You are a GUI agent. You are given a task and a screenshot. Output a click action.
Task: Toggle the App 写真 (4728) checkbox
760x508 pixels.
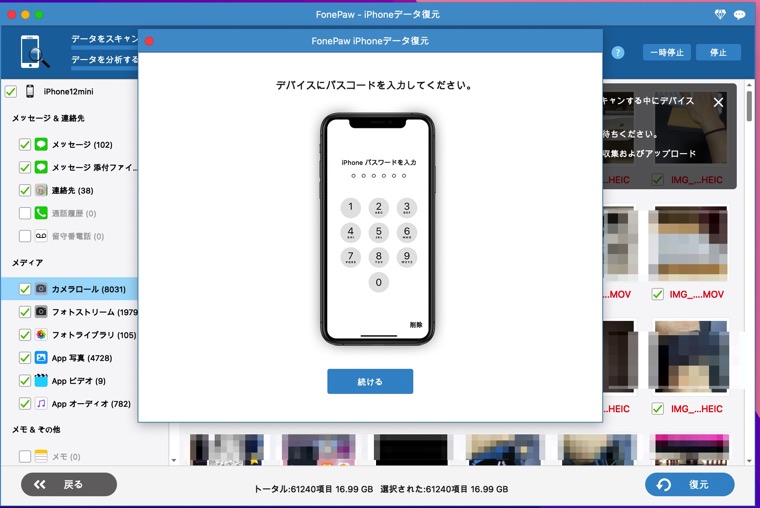(25, 358)
